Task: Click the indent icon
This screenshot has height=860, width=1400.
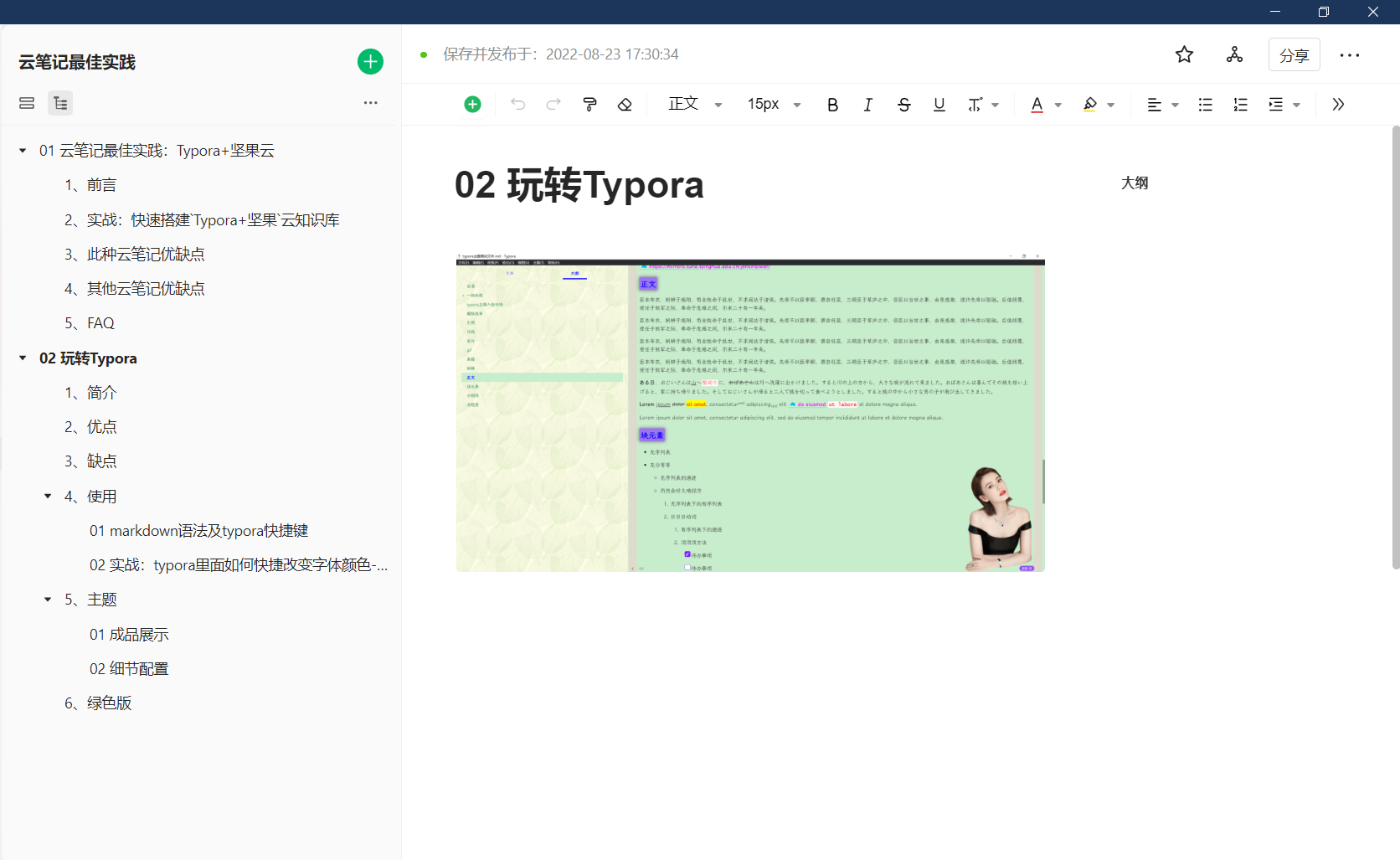Action: (1275, 105)
